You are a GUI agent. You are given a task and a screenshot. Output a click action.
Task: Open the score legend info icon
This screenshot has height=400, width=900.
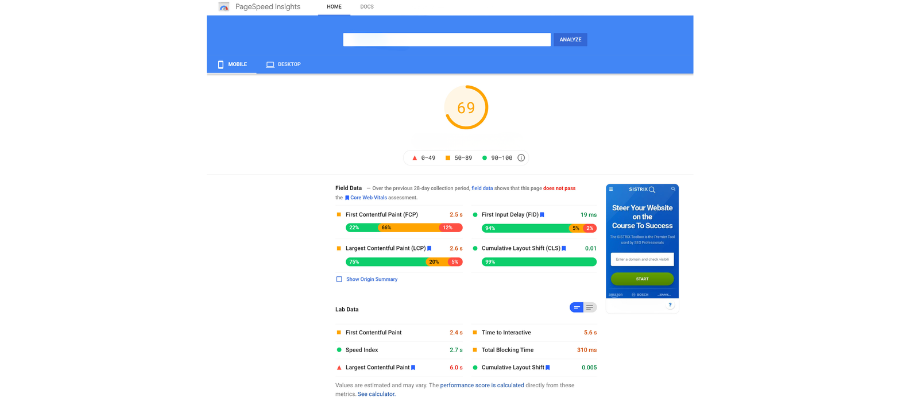pyautogui.click(x=521, y=158)
